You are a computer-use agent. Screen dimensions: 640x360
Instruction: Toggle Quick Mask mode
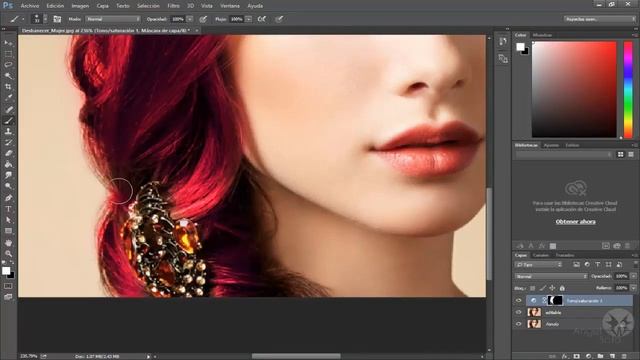8,286
